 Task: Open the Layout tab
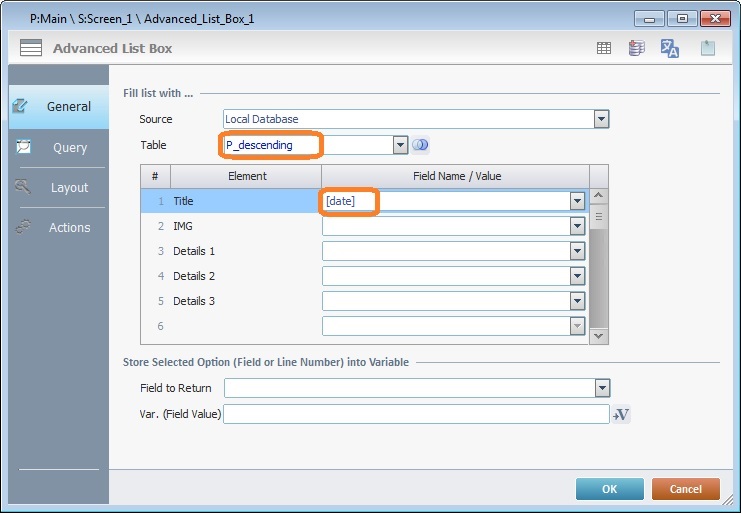[x=59, y=188]
